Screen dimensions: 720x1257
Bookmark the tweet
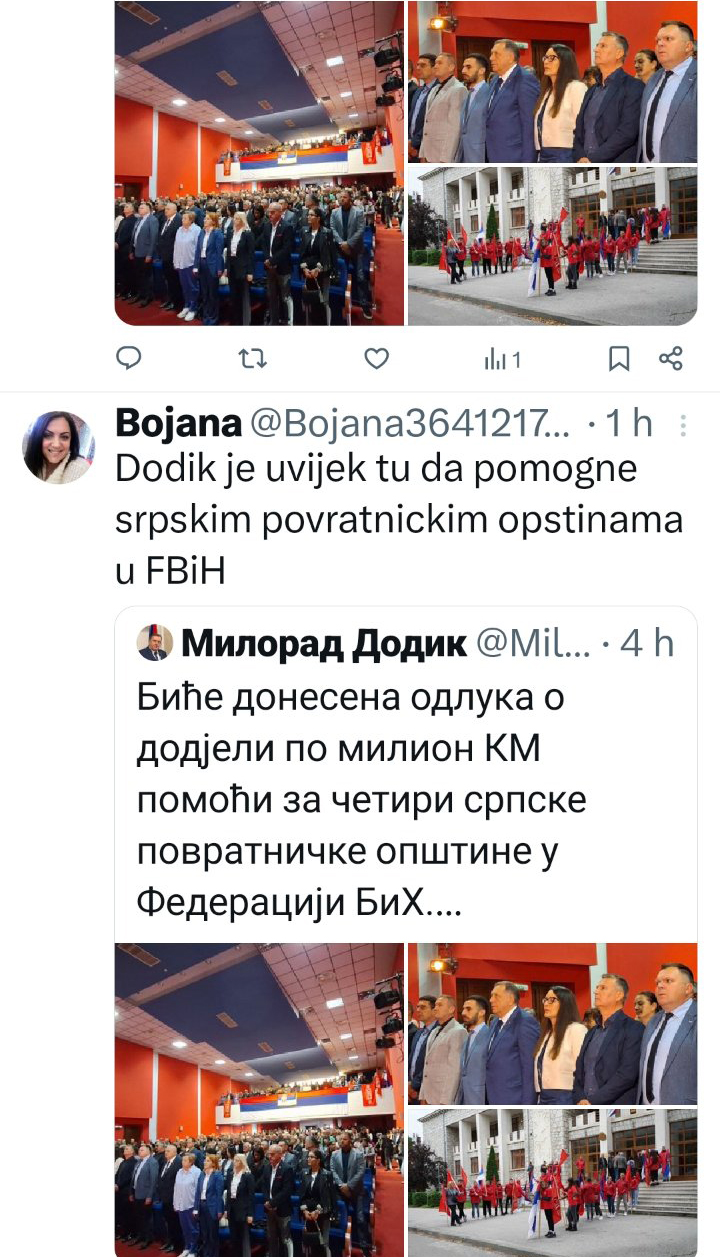point(620,358)
